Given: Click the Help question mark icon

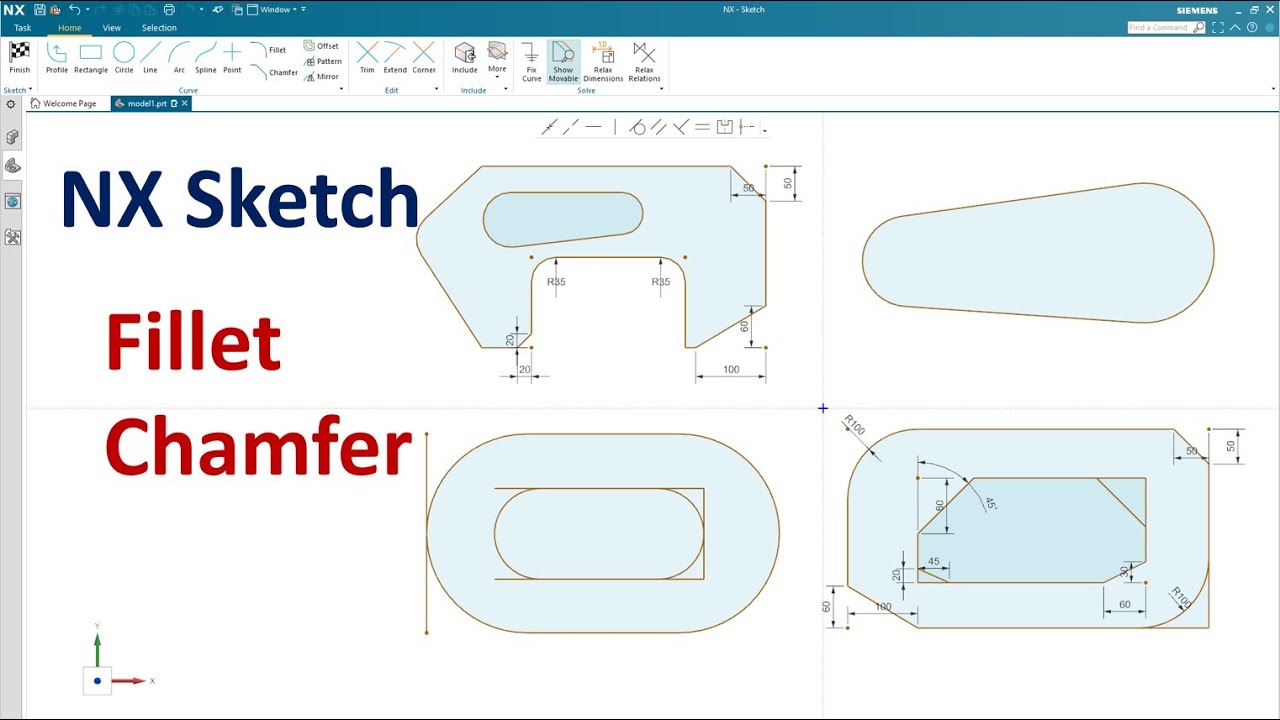Looking at the screenshot, I should [x=1252, y=27].
